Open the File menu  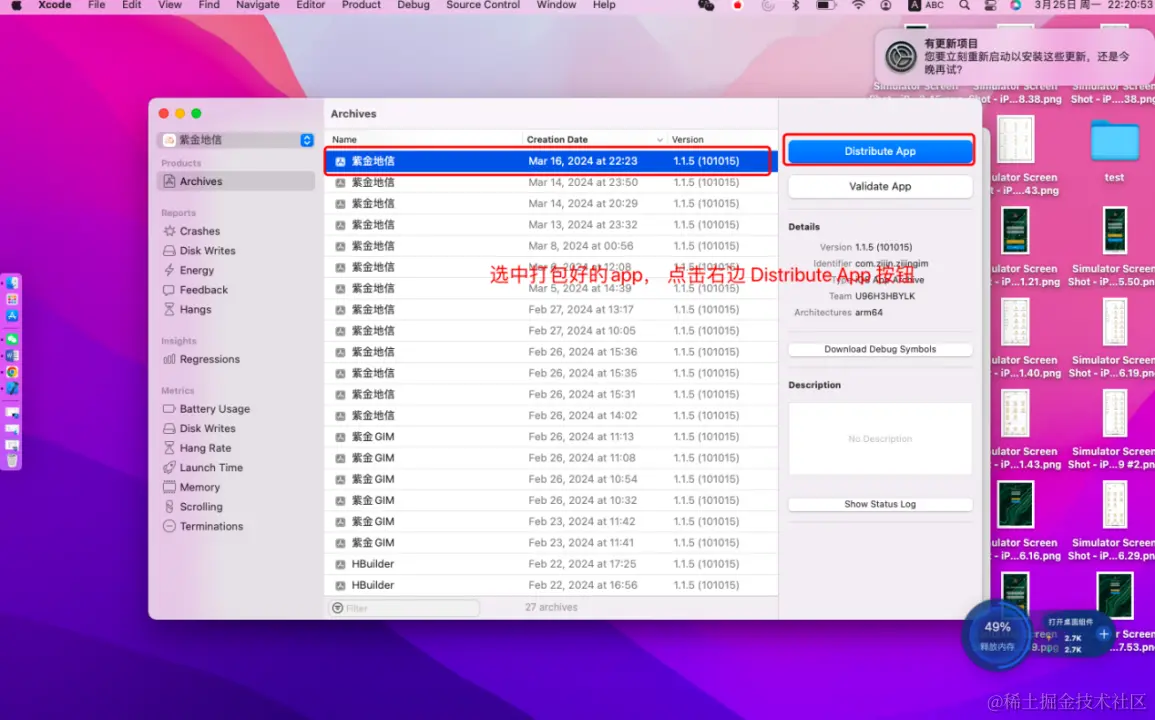96,5
